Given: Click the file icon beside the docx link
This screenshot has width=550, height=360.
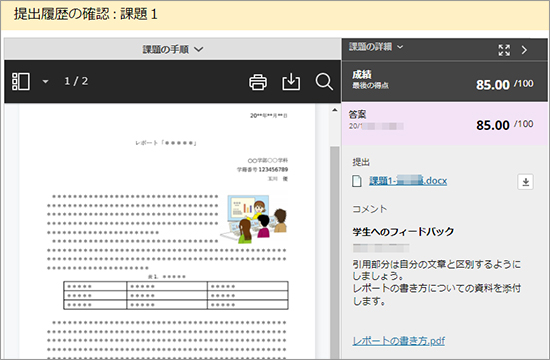Looking at the screenshot, I should coord(357,181).
